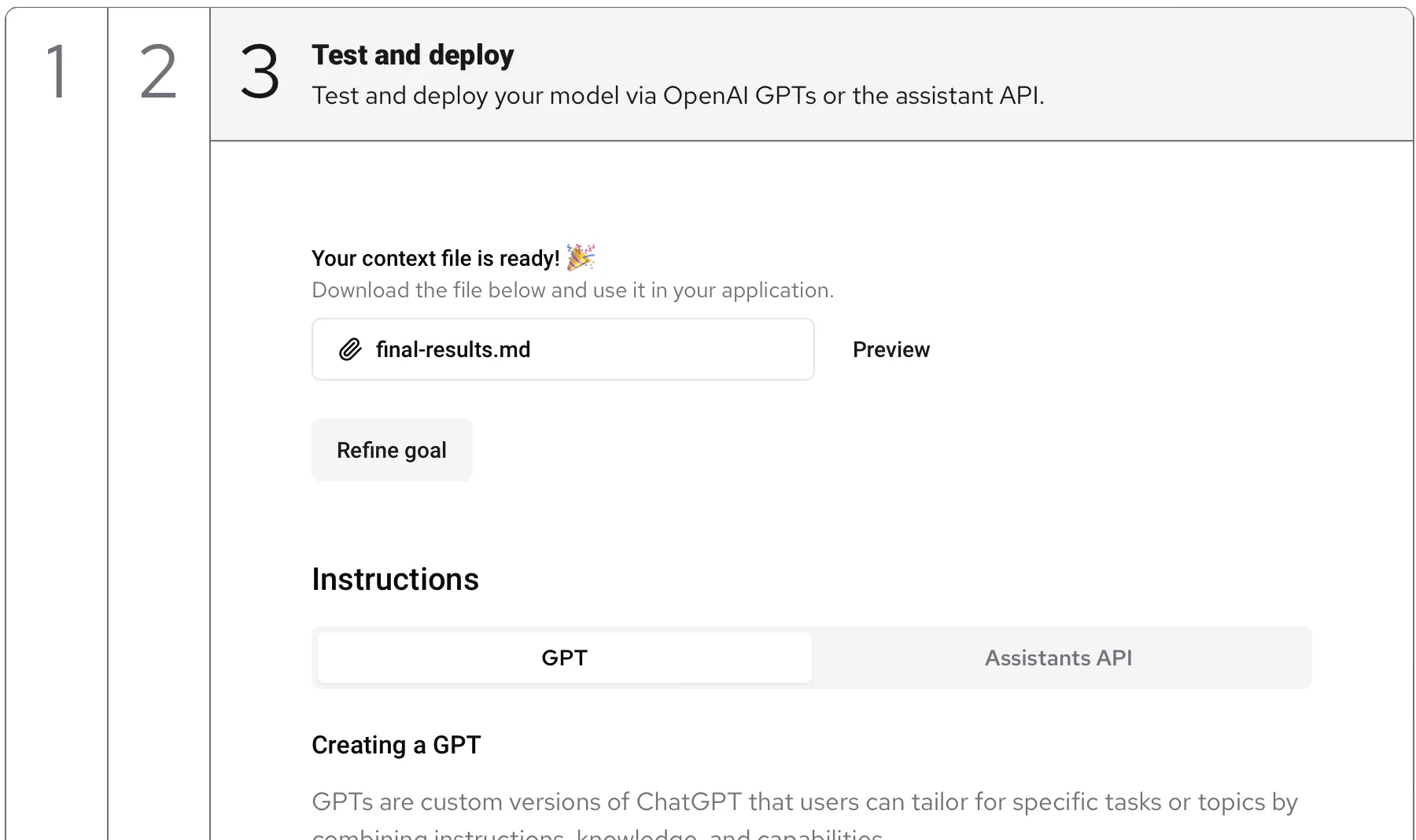Click the party popper emoji
This screenshot has width=1416, height=840.
[581, 257]
